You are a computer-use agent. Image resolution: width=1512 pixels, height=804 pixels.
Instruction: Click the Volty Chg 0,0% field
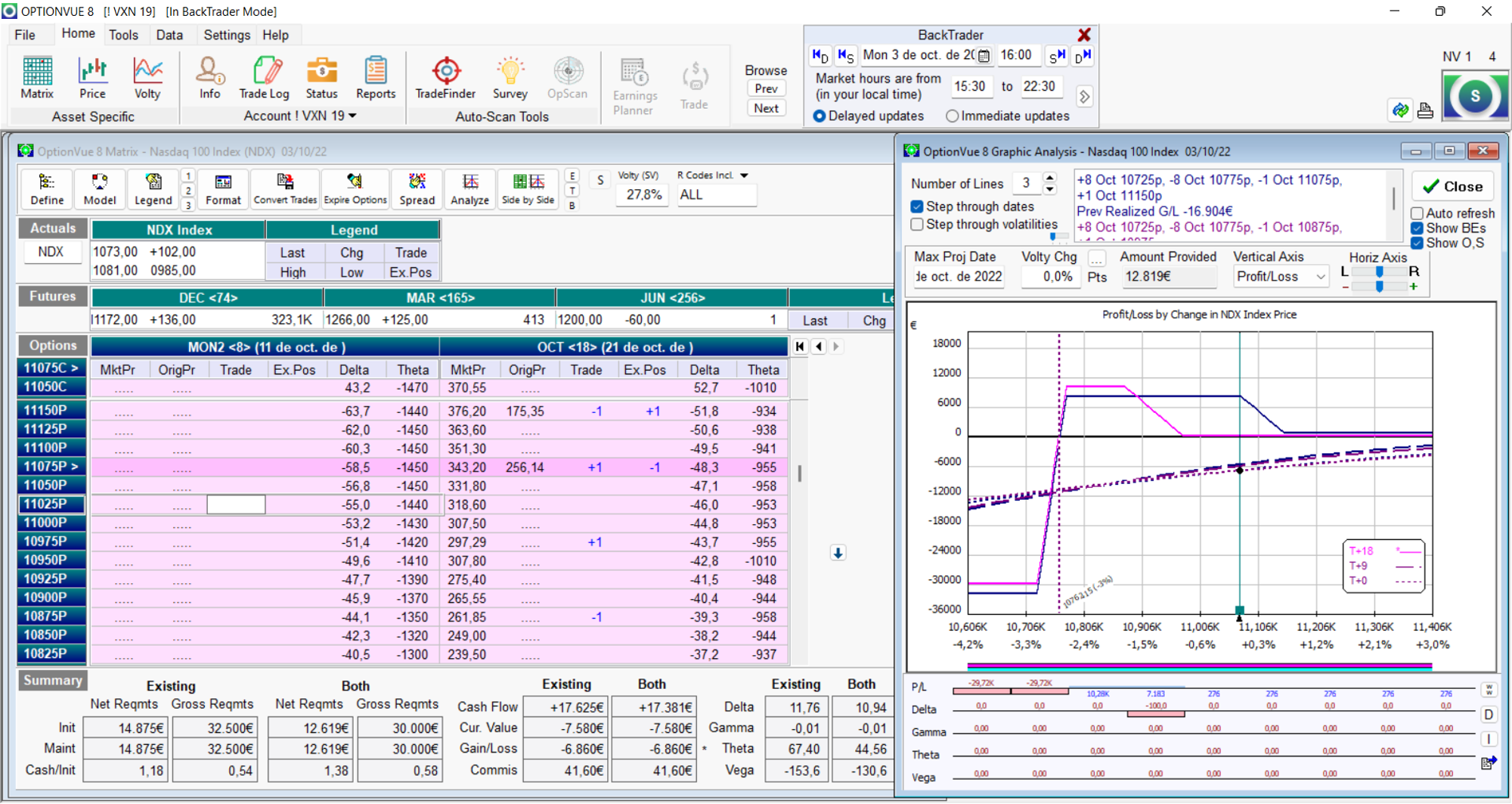(1051, 277)
